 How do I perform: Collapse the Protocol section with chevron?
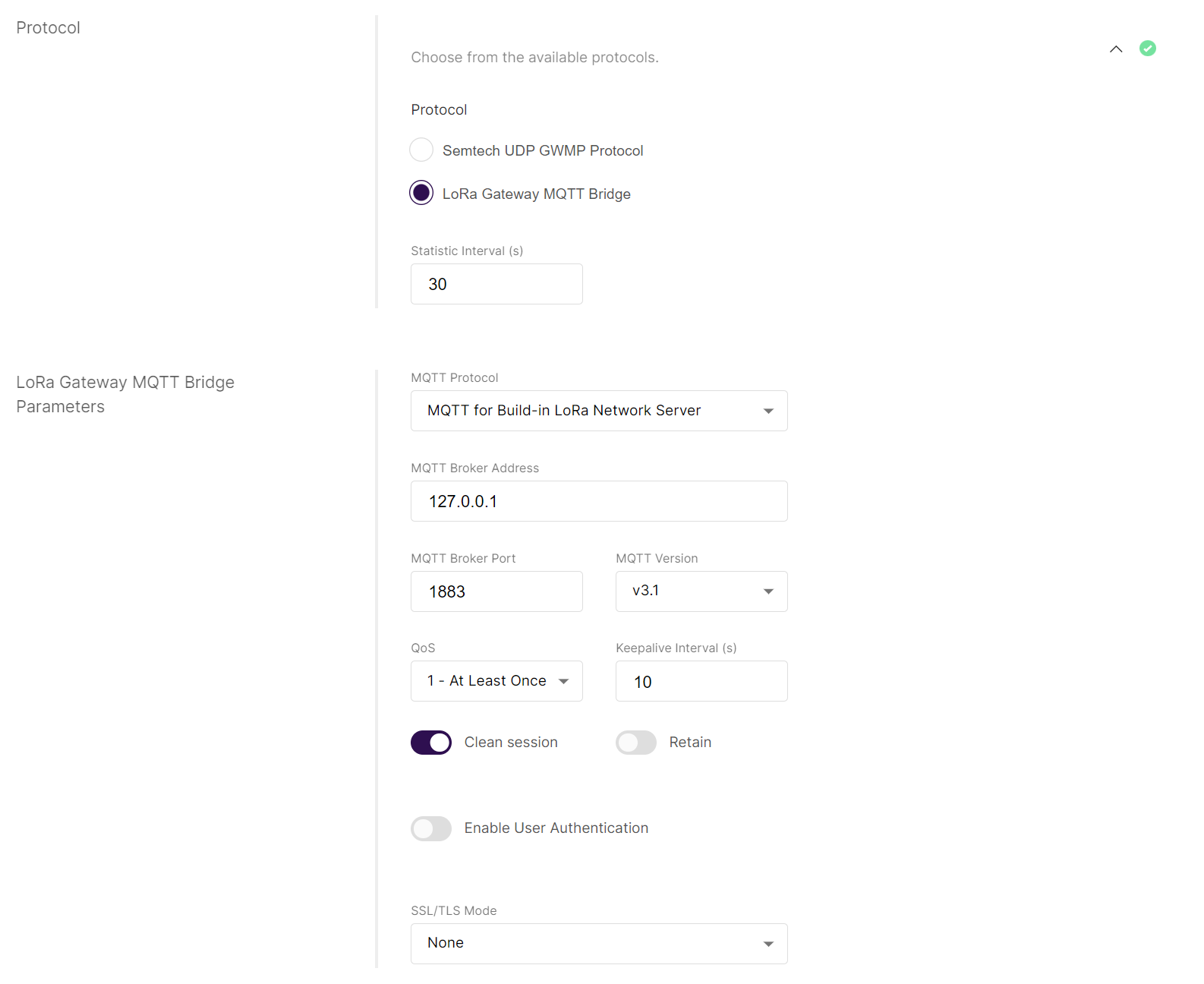tap(1115, 49)
